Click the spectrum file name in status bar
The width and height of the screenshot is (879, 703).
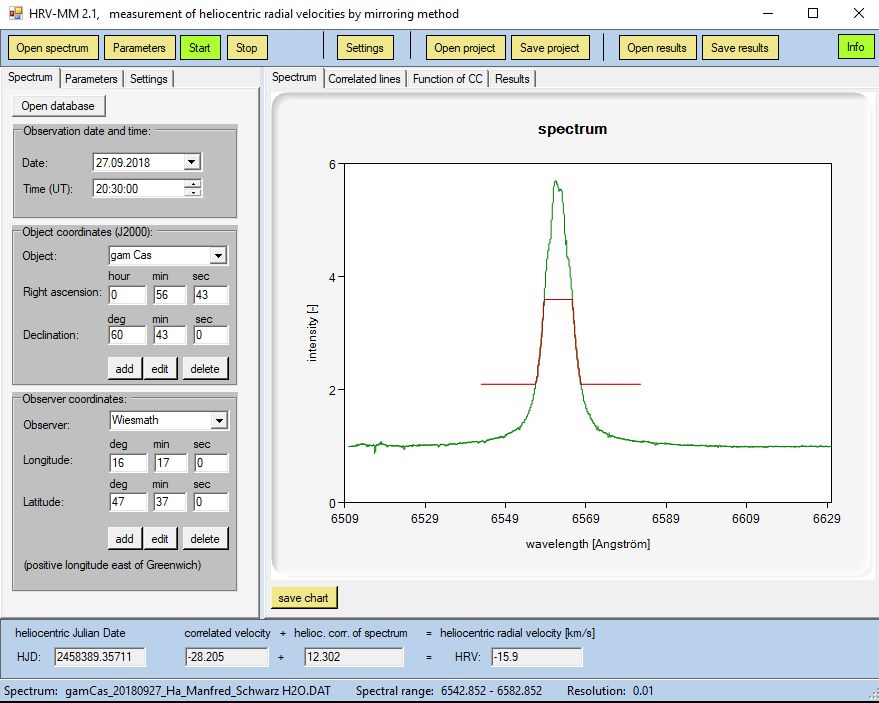[198, 691]
